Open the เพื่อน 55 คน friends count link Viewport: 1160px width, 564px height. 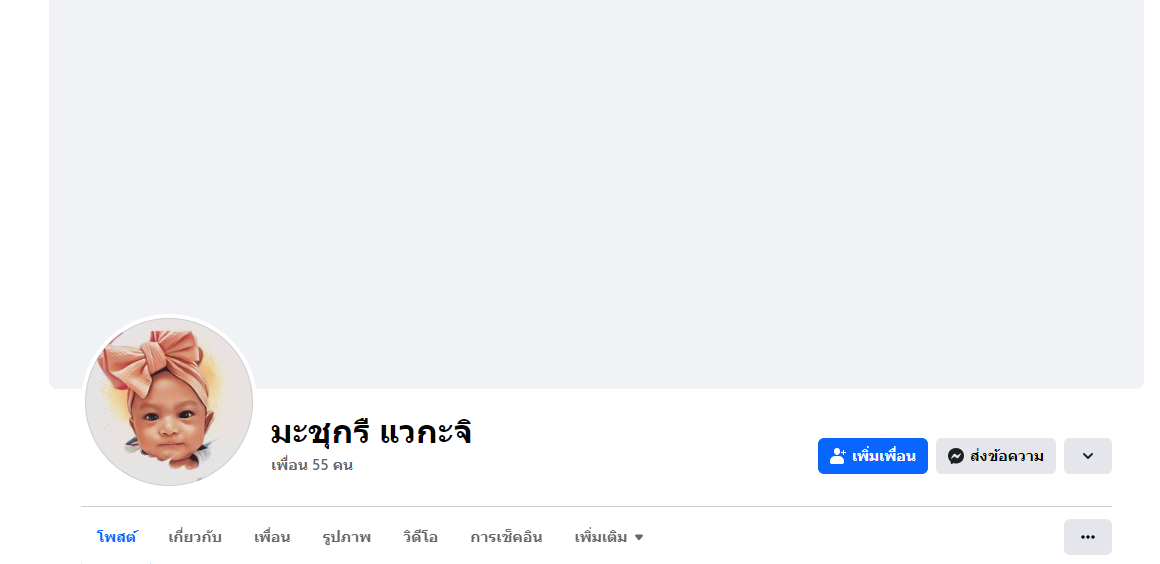pyautogui.click(x=312, y=465)
